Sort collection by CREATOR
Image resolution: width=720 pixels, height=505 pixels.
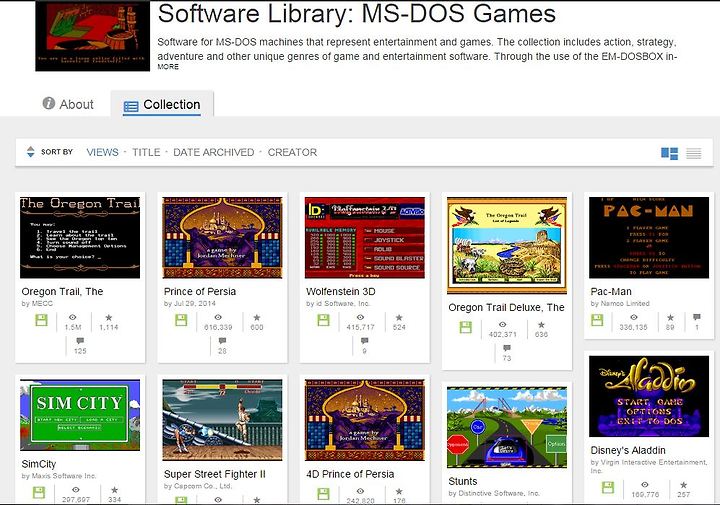(292, 152)
